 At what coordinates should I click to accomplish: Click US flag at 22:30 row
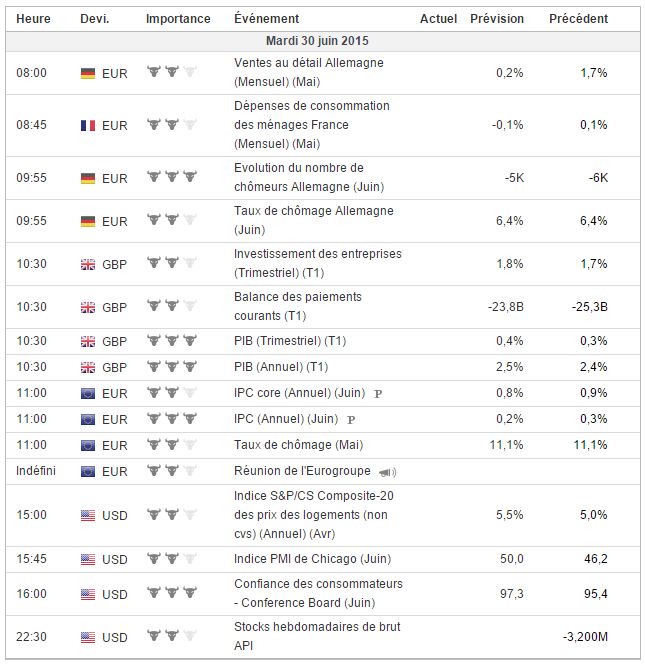tap(87, 637)
